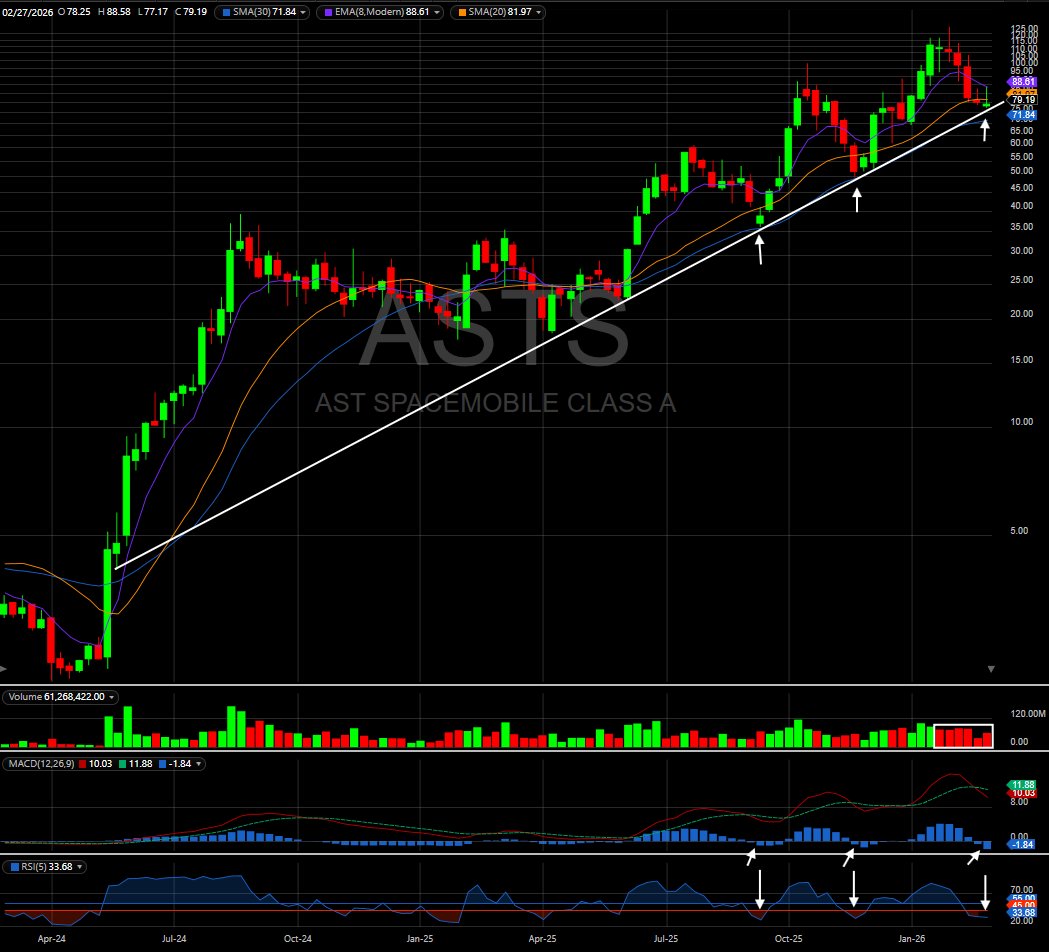This screenshot has height=952, width=1049.
Task: Click the Jul-24 time axis label
Action: pos(174,939)
